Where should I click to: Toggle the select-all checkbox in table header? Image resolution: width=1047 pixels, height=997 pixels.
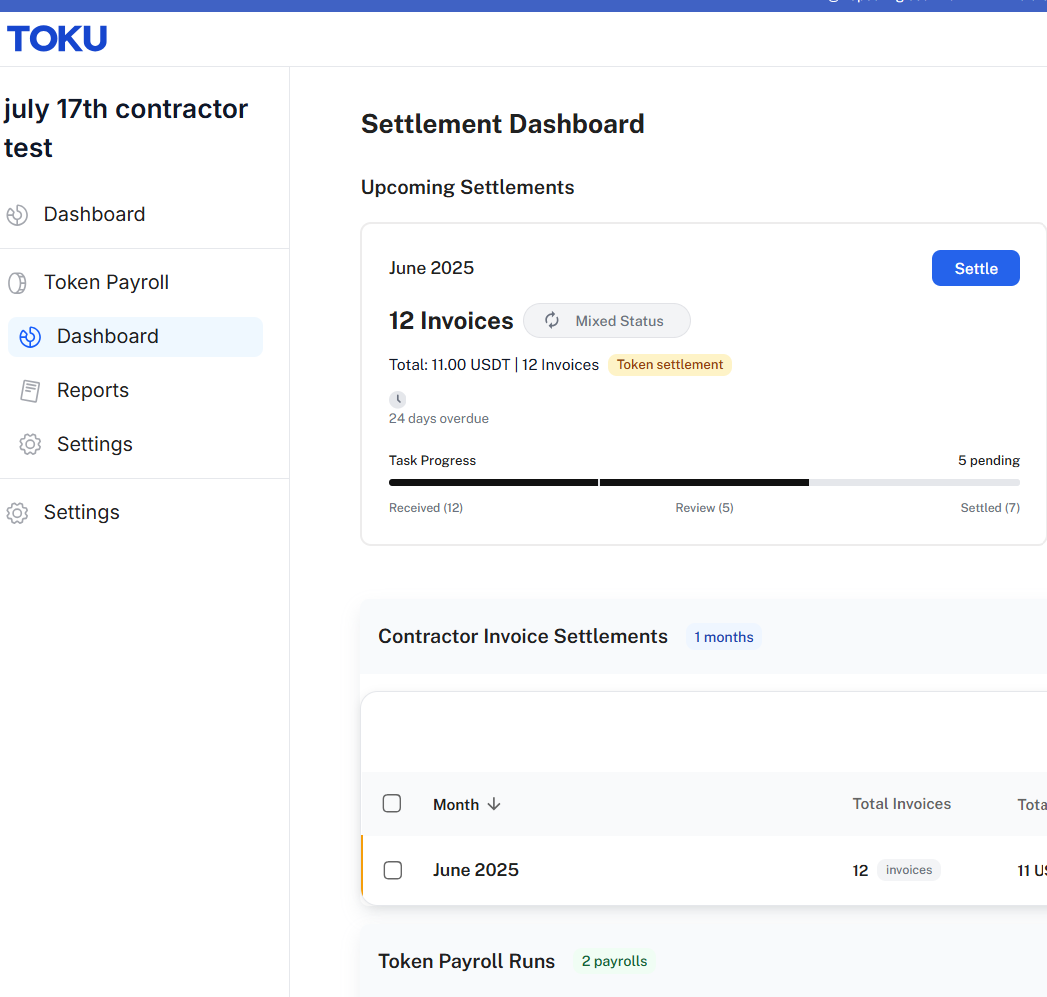tap(392, 803)
